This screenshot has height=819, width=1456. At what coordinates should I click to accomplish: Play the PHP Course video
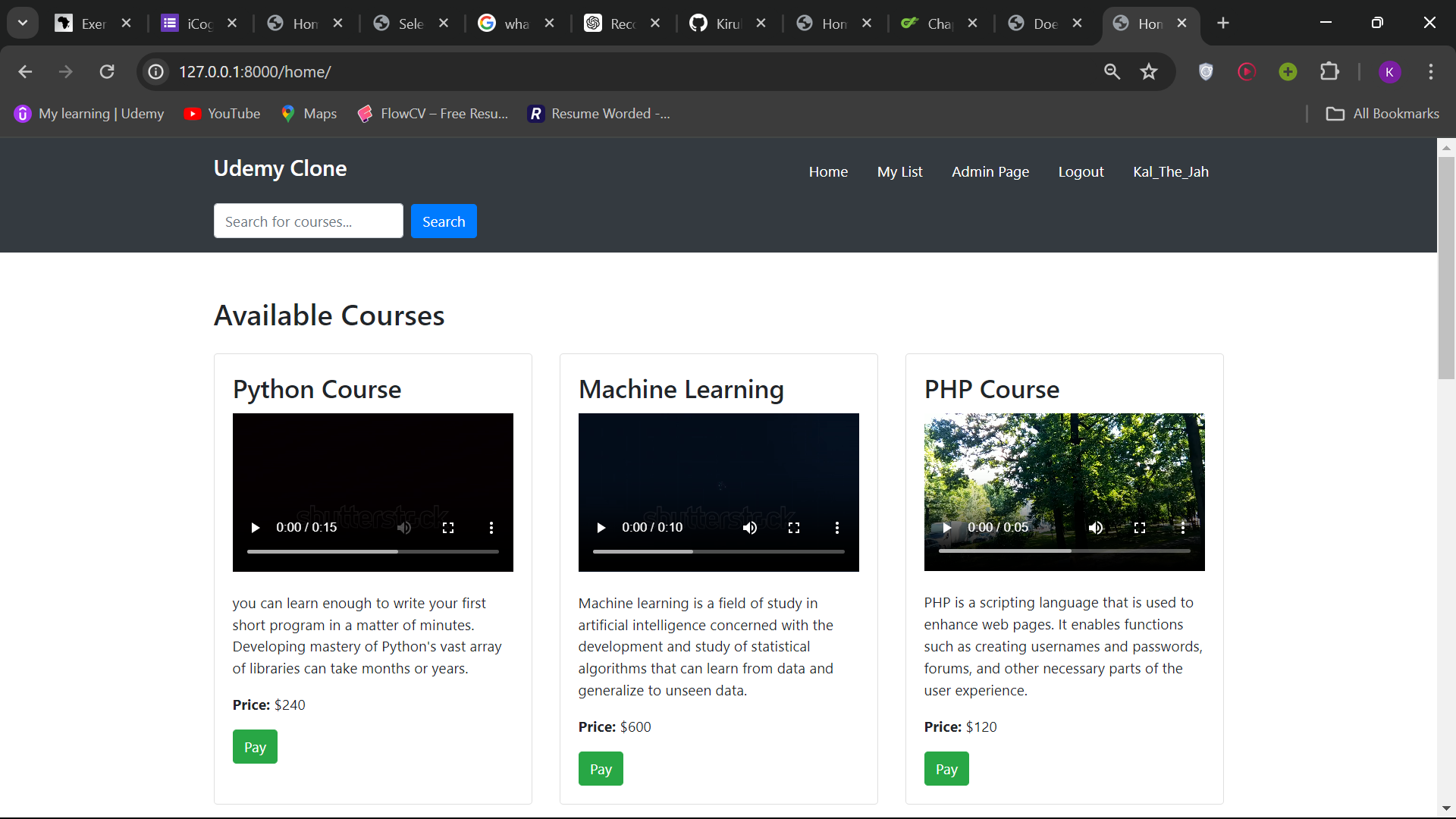point(946,528)
